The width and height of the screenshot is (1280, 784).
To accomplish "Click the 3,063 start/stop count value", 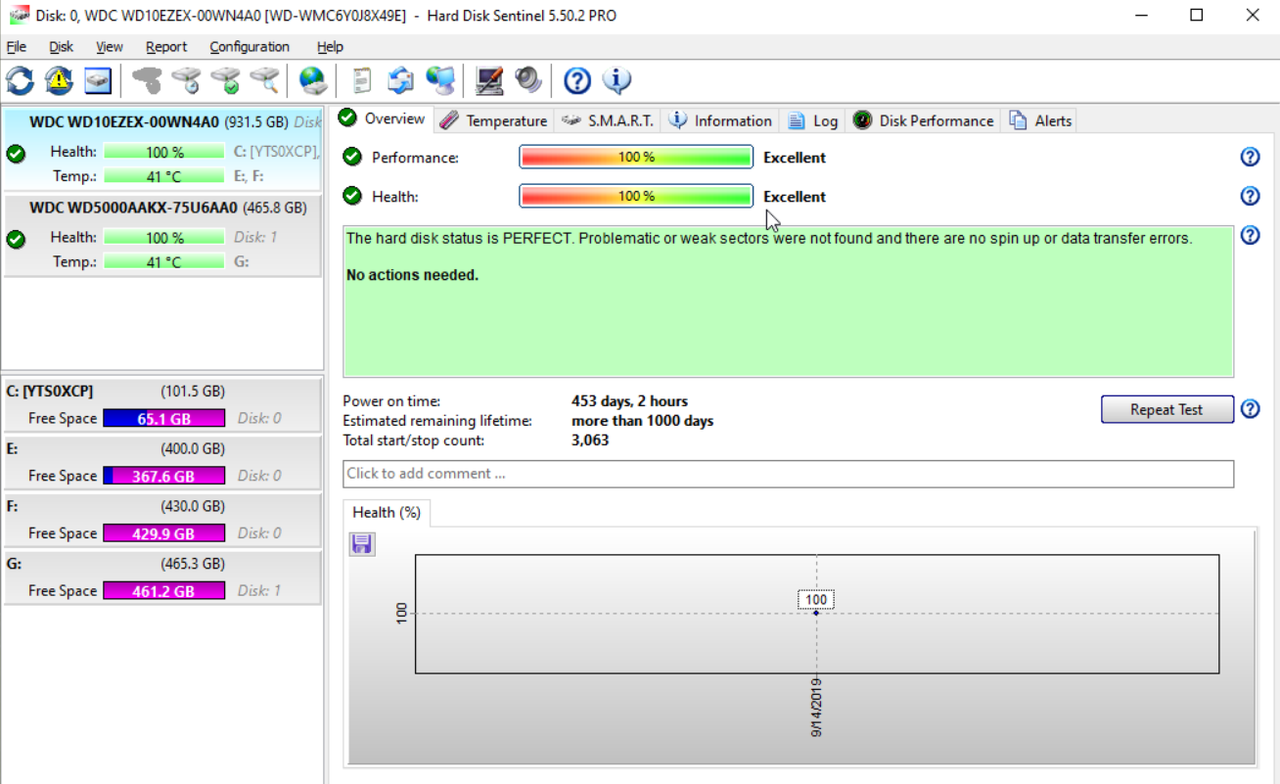I will coord(590,440).
